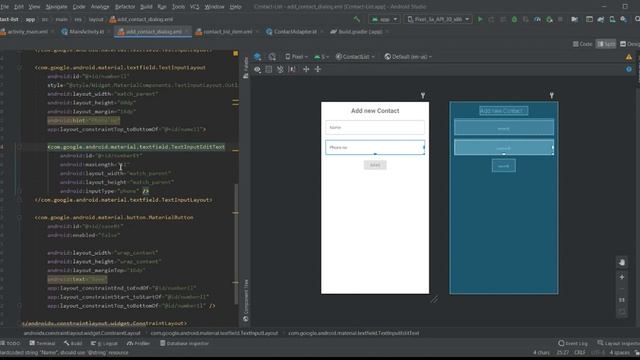This screenshot has height=360, width=640.
Task: Open the Tools menu
Action: point(178,7)
